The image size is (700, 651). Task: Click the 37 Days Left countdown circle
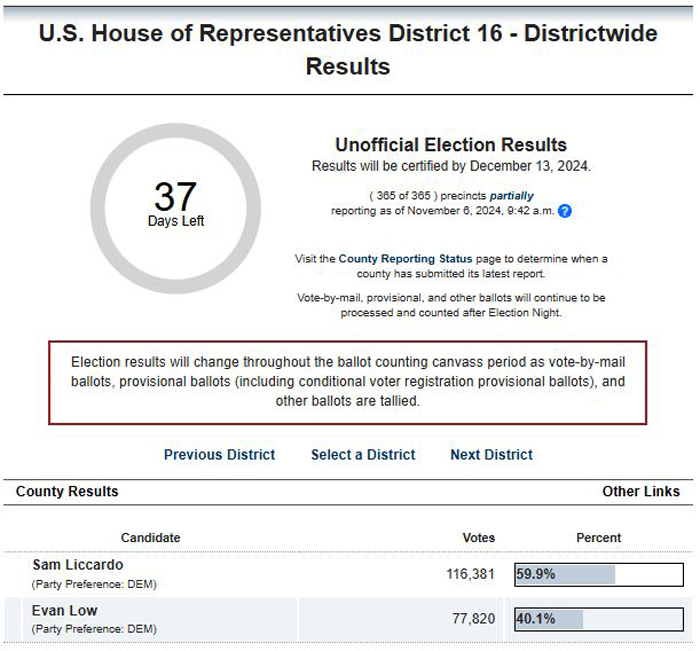click(x=175, y=209)
